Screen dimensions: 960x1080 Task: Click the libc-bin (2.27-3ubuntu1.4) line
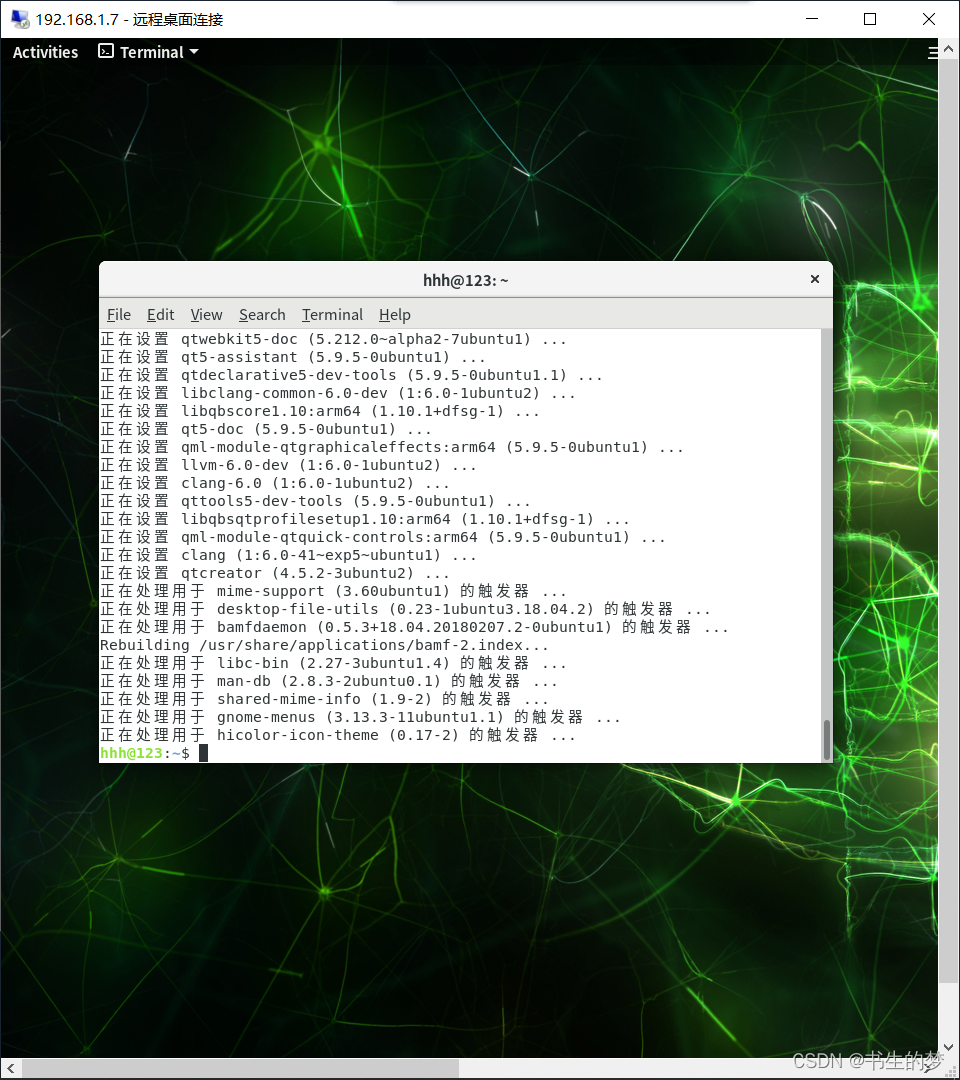click(333, 663)
